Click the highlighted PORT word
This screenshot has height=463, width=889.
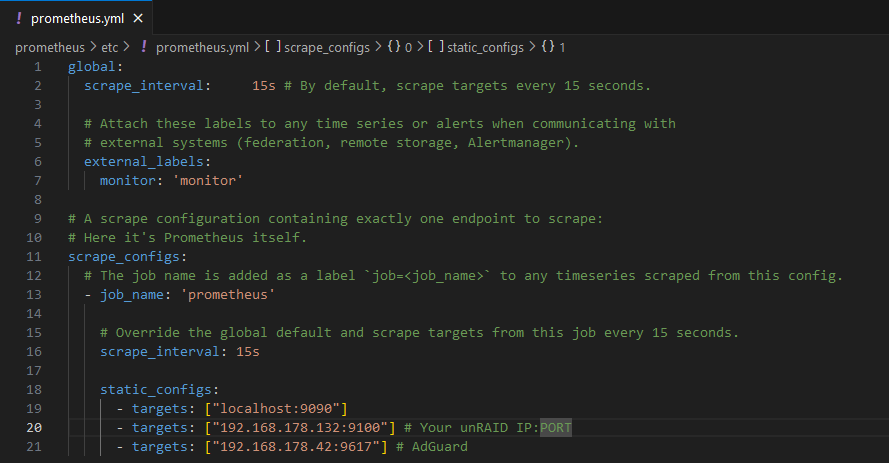[556, 428]
